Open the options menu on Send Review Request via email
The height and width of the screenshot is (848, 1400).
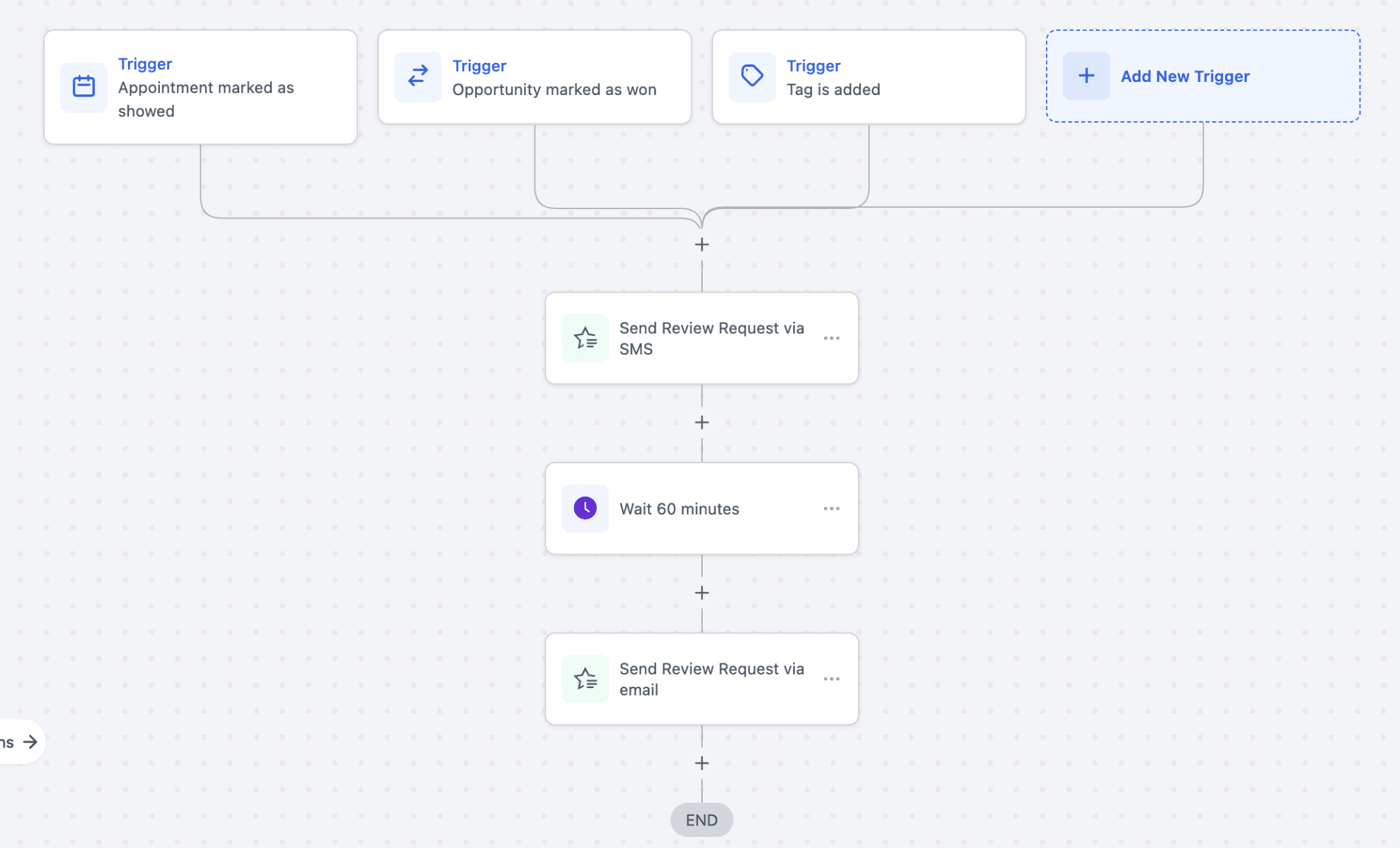tap(833, 679)
